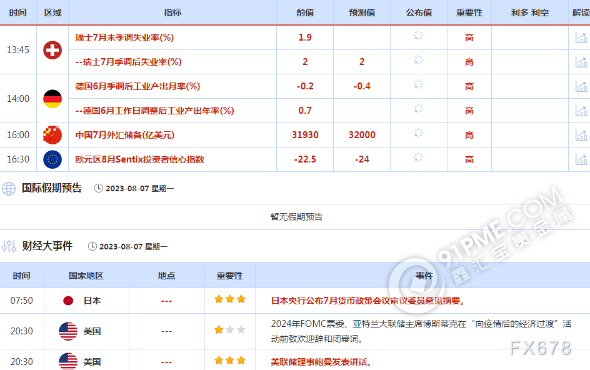Screen dimensions: 590x370
Task: Click the globe icon beside 国际假期预告
Action: (9, 189)
